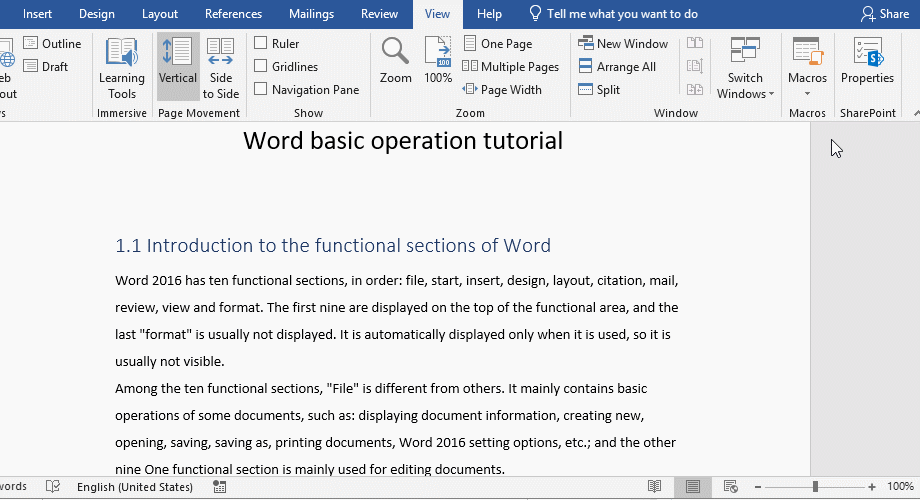Click the lightbulb Tell me icon

535,13
